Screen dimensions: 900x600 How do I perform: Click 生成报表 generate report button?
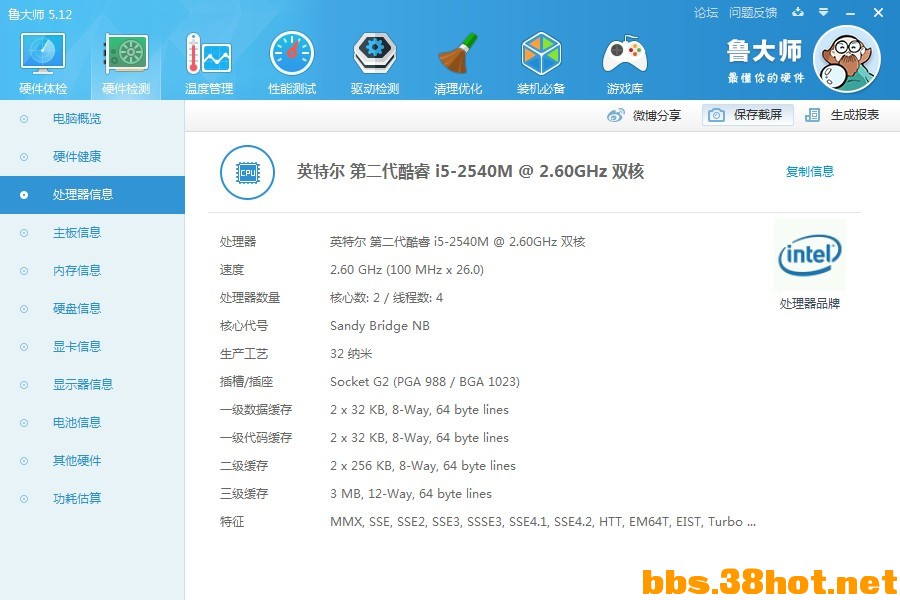click(842, 115)
